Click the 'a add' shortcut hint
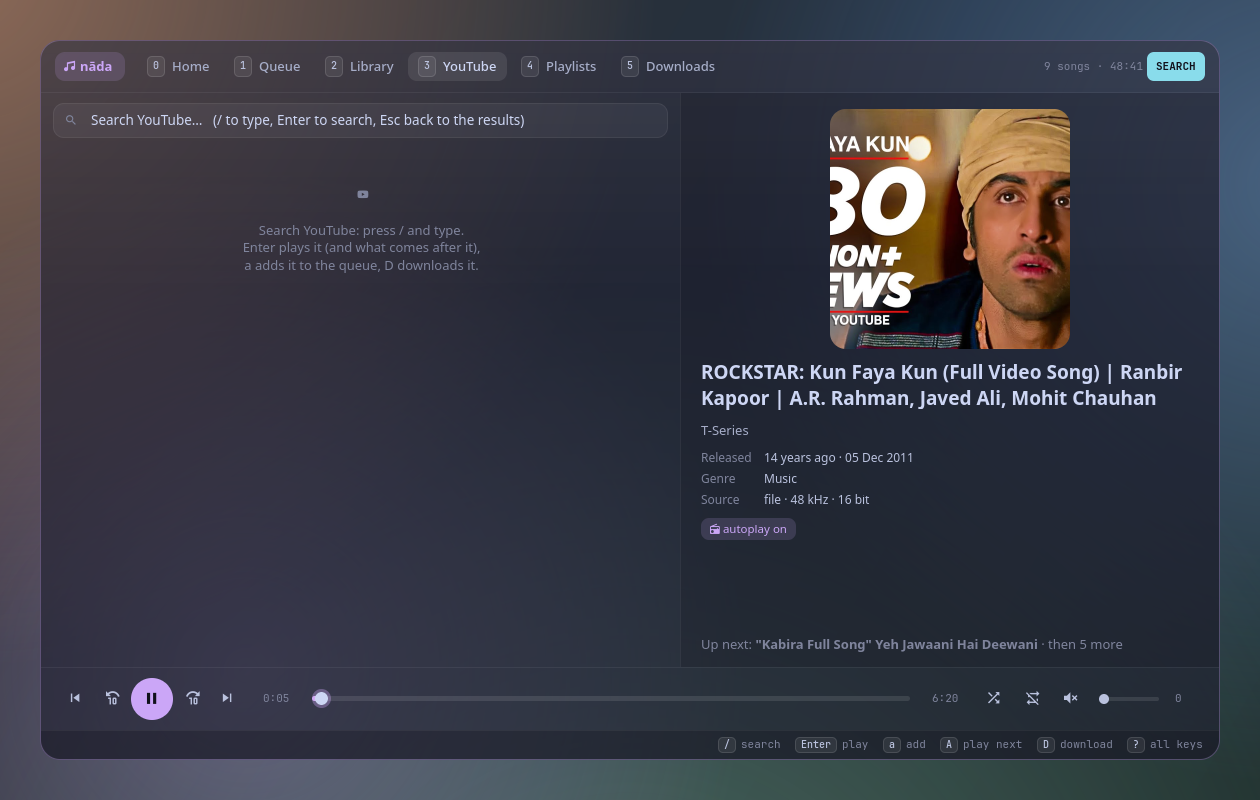Image resolution: width=1260 pixels, height=800 pixels. tap(904, 744)
